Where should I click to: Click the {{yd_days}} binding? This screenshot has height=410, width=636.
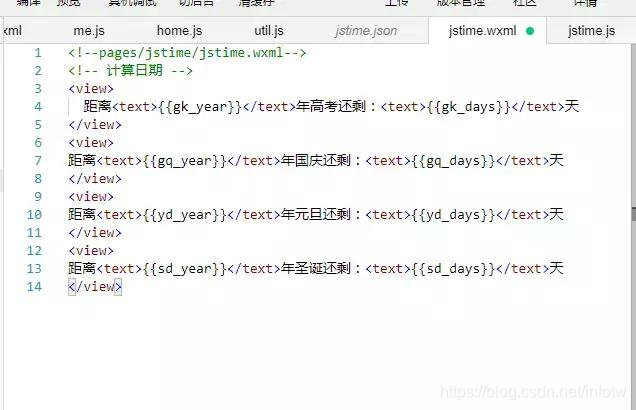[x=453, y=215]
